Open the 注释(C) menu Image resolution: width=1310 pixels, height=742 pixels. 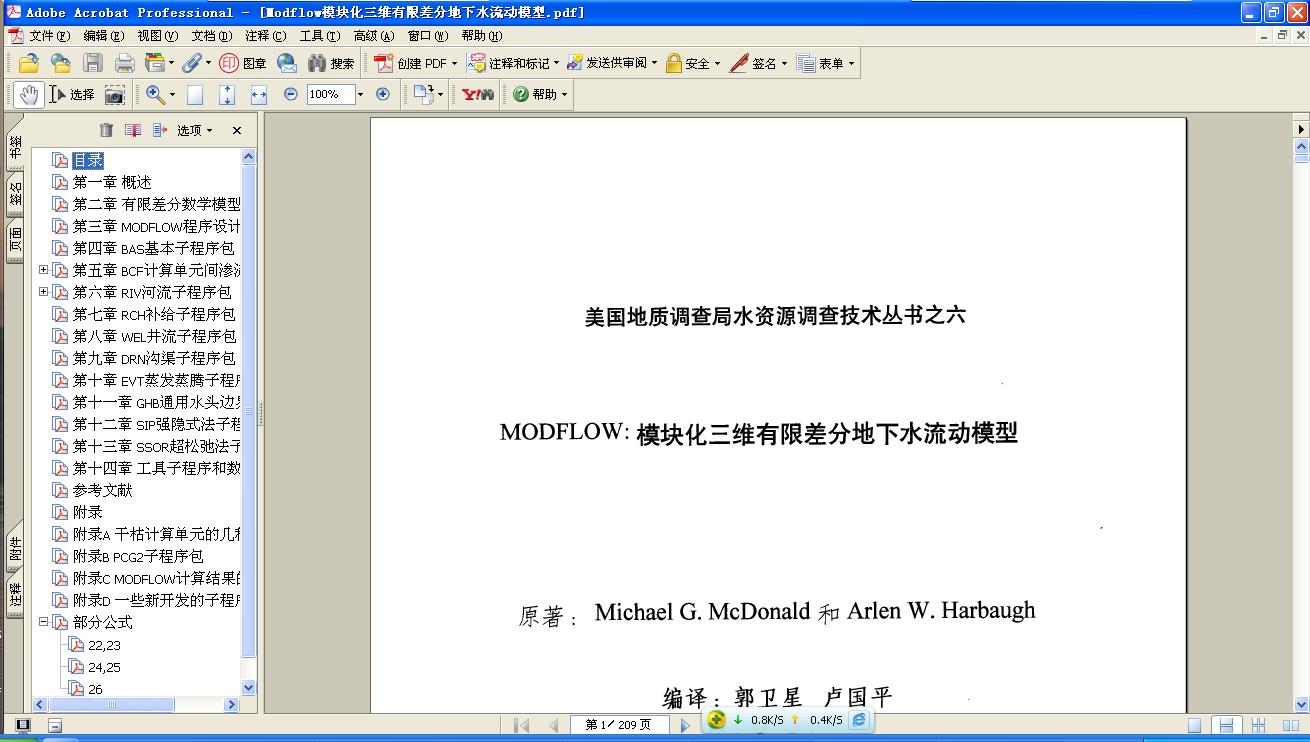coord(266,36)
